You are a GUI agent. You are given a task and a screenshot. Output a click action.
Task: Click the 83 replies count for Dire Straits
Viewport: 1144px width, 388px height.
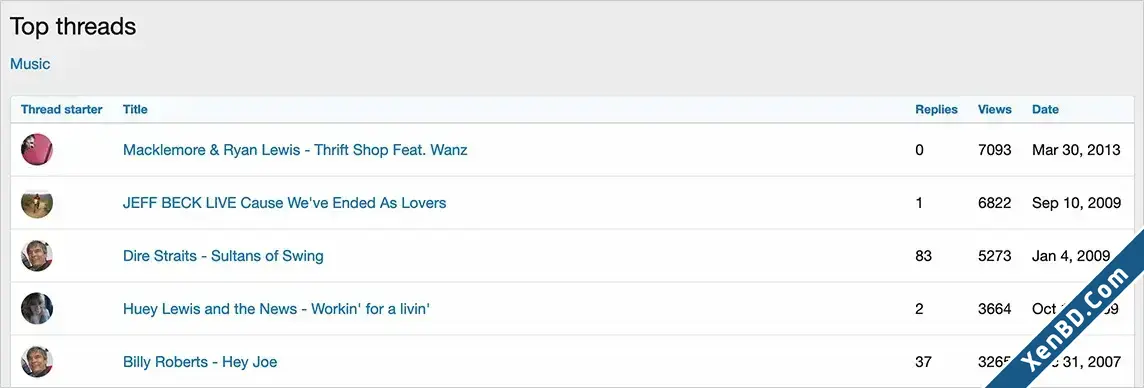click(924, 256)
